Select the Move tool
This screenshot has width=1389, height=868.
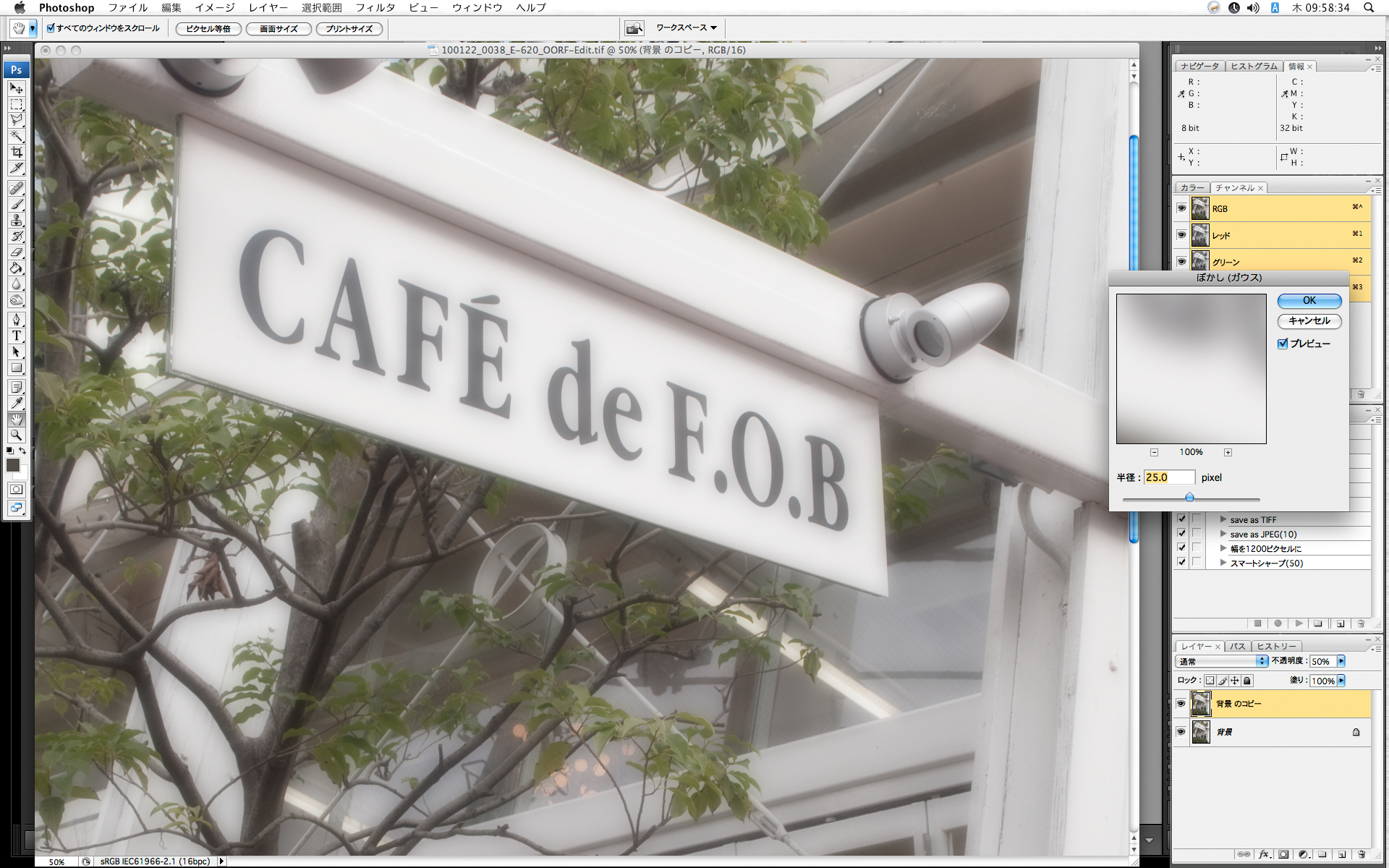click(17, 88)
